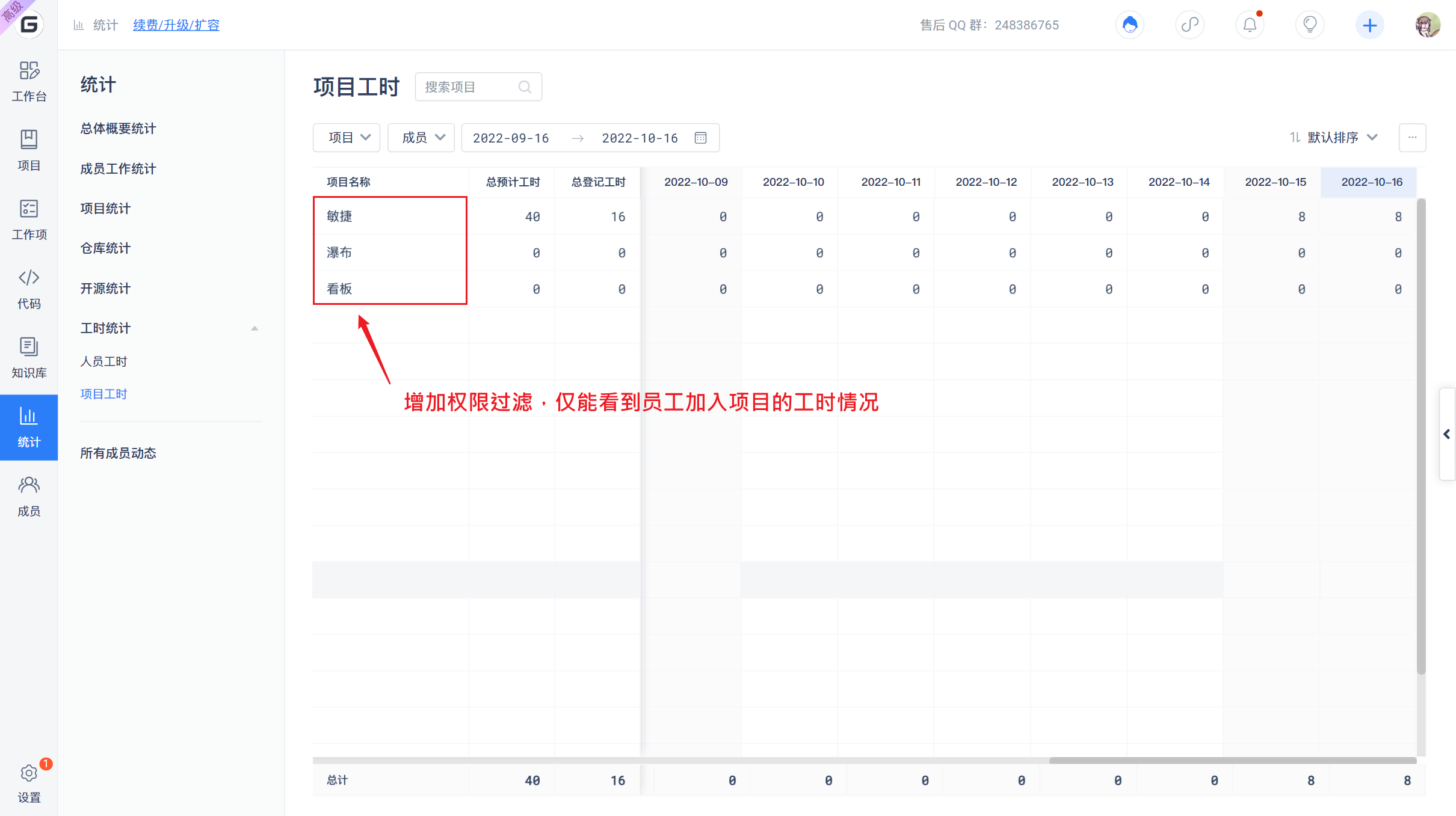Click the notification bell icon
Viewport: 1456px width, 816px height.
[1250, 25]
